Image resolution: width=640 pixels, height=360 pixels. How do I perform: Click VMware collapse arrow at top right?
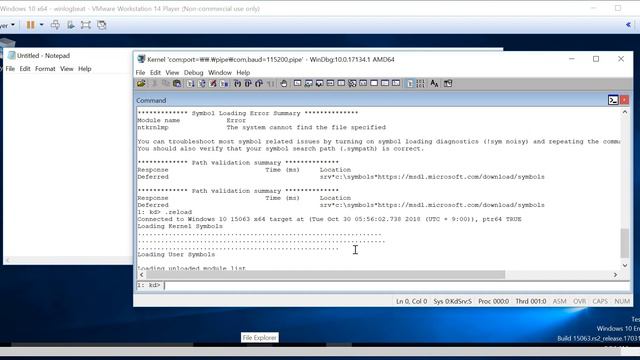click(628, 25)
